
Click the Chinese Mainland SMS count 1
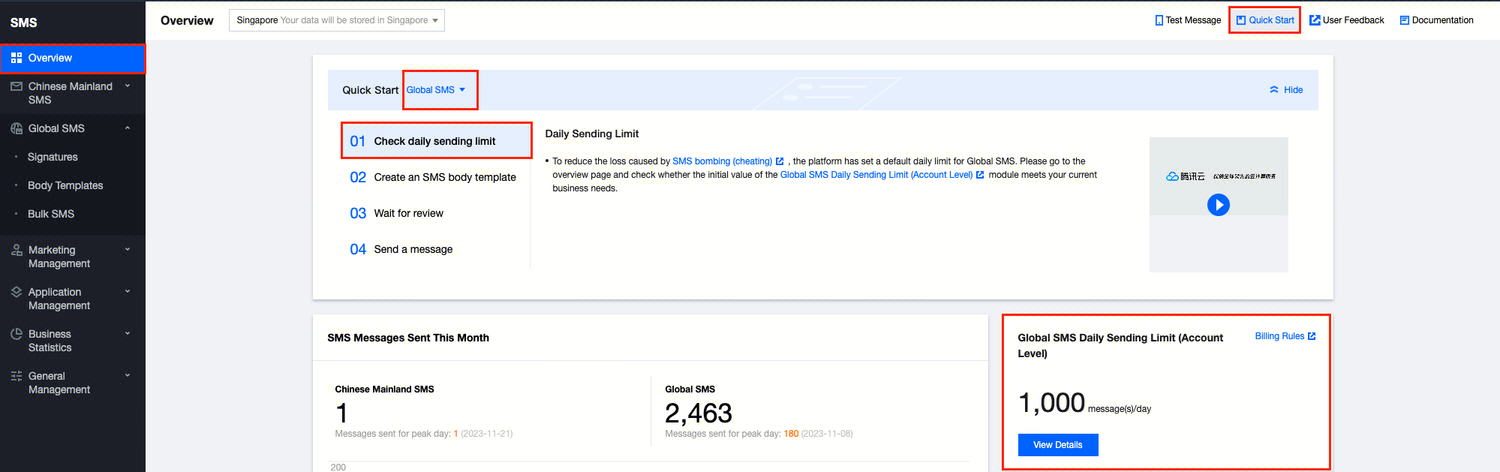[341, 413]
